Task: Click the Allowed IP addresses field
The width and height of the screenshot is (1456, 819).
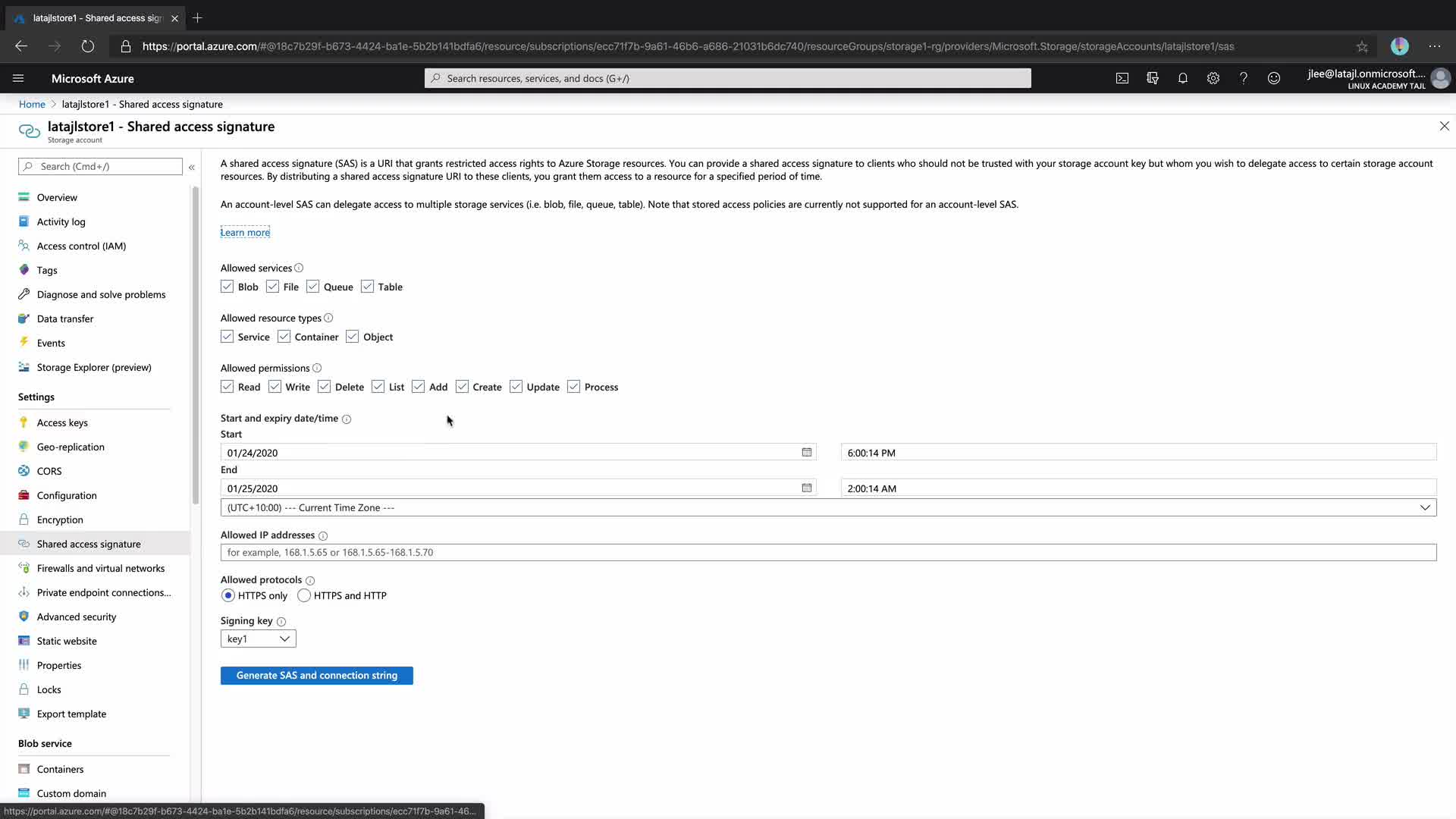Action: click(828, 552)
